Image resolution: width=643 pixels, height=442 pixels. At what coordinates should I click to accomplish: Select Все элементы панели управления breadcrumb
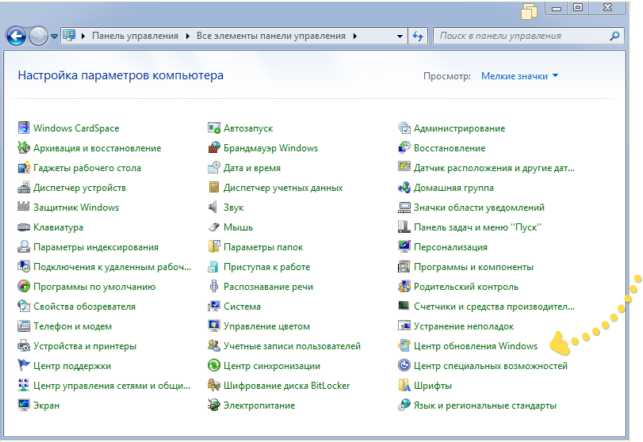(271, 36)
